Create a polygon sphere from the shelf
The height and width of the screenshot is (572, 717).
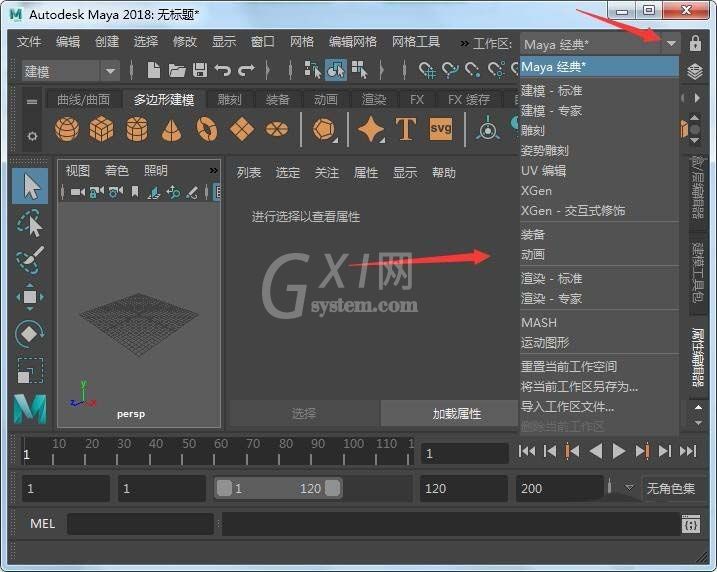[67, 129]
